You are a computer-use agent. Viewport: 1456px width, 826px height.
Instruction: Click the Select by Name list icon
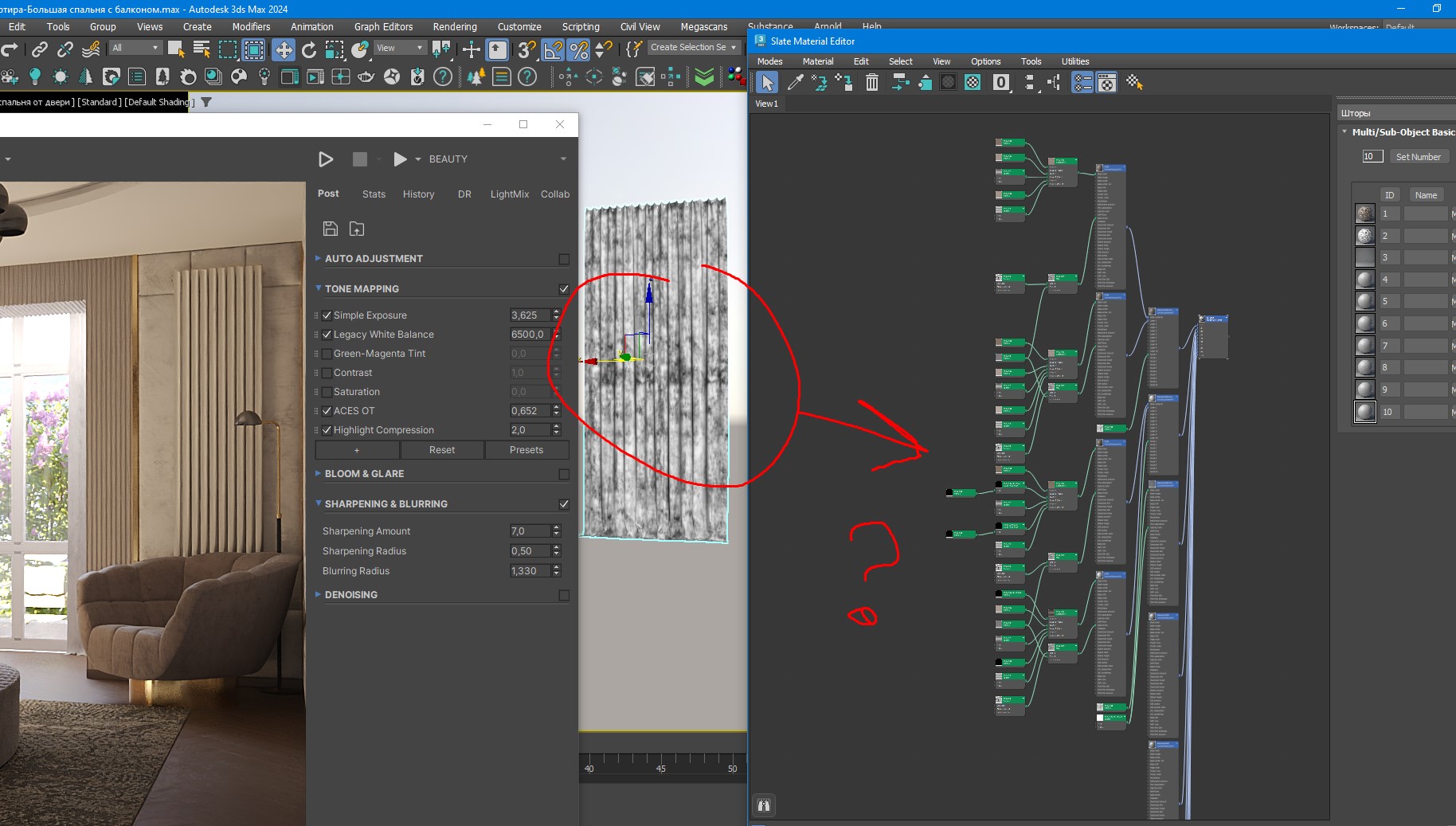(x=202, y=50)
